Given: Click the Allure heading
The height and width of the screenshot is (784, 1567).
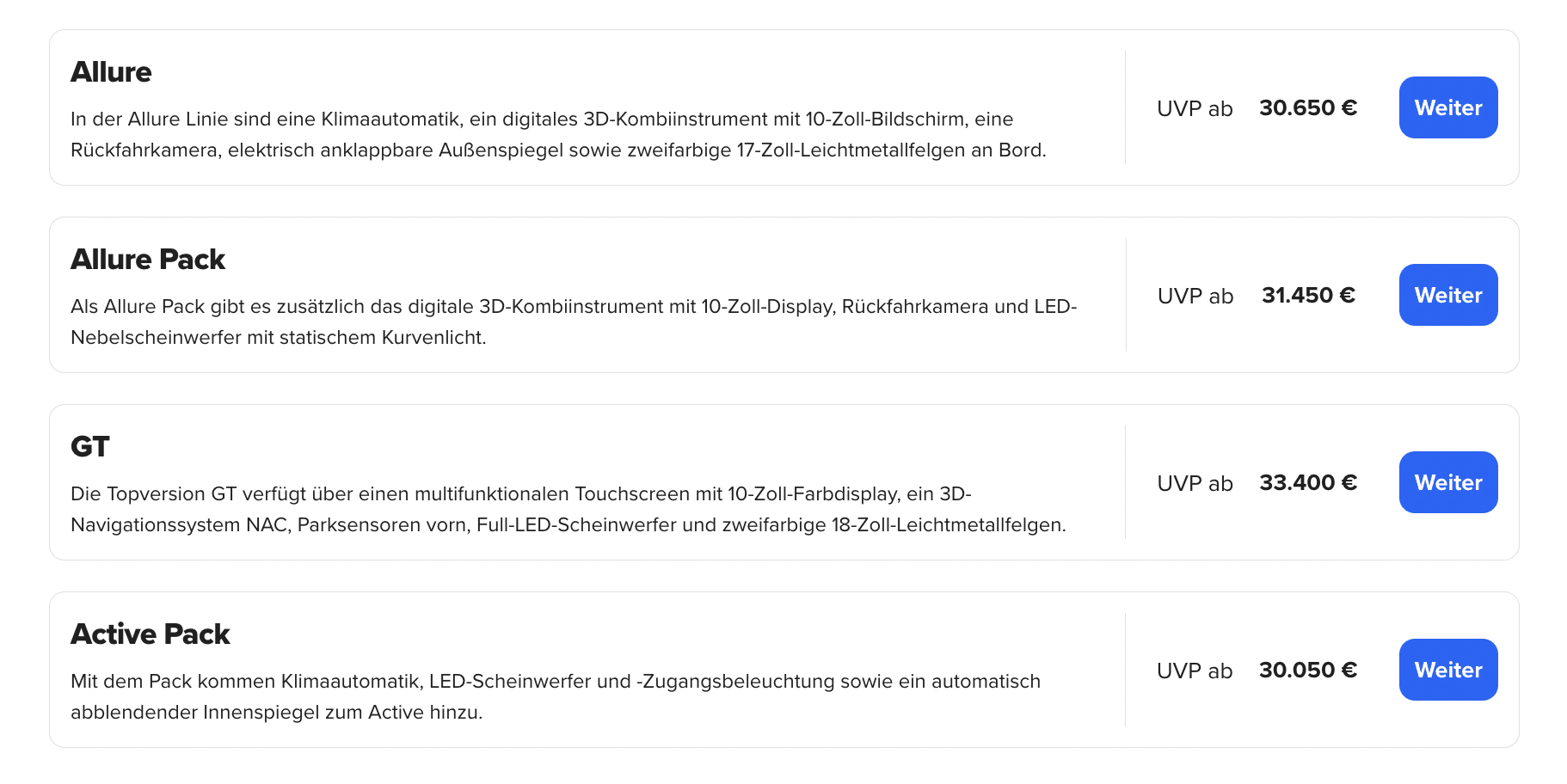Looking at the screenshot, I should tap(111, 72).
